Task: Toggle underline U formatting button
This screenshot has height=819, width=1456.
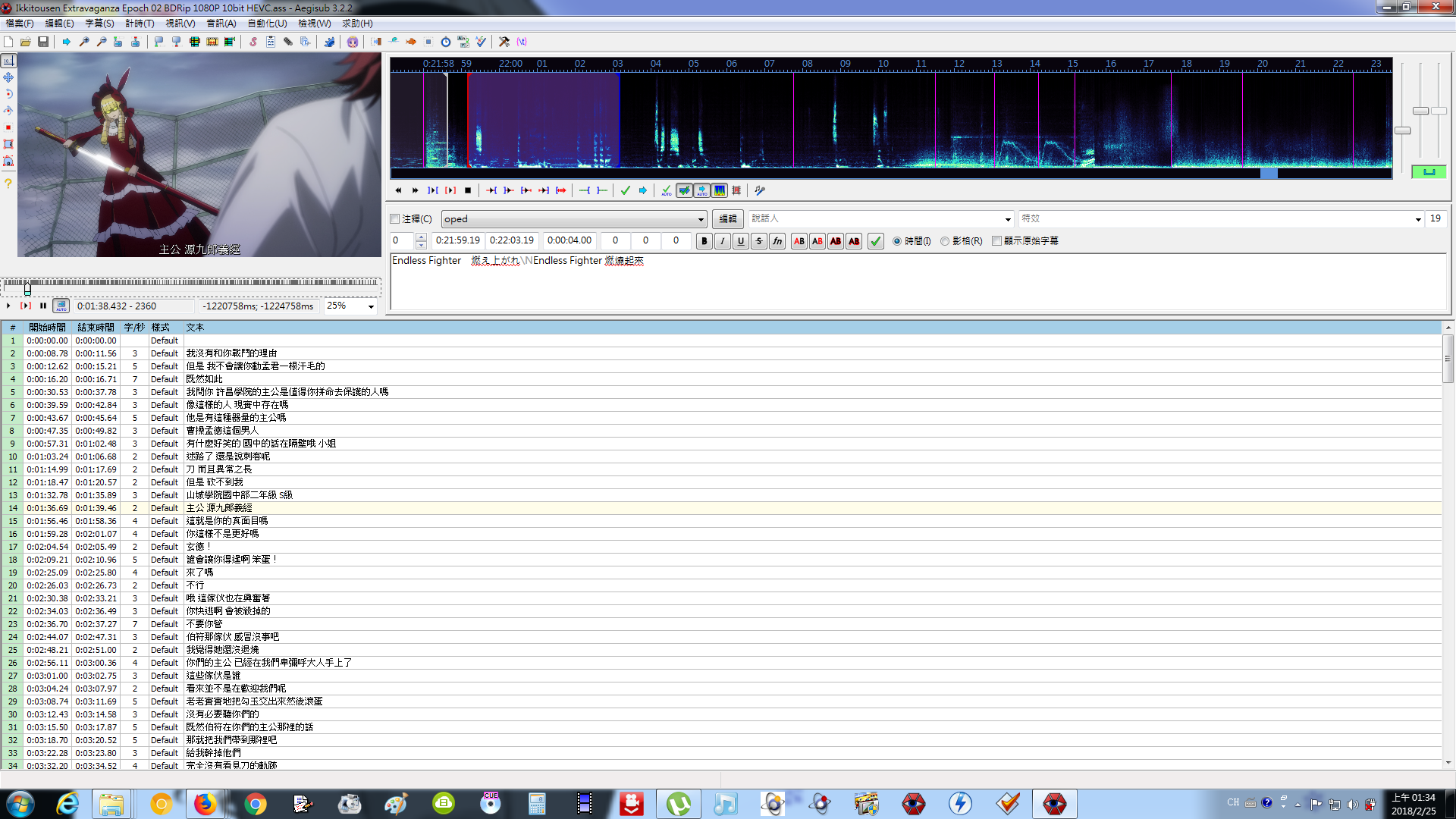Action: coord(741,241)
